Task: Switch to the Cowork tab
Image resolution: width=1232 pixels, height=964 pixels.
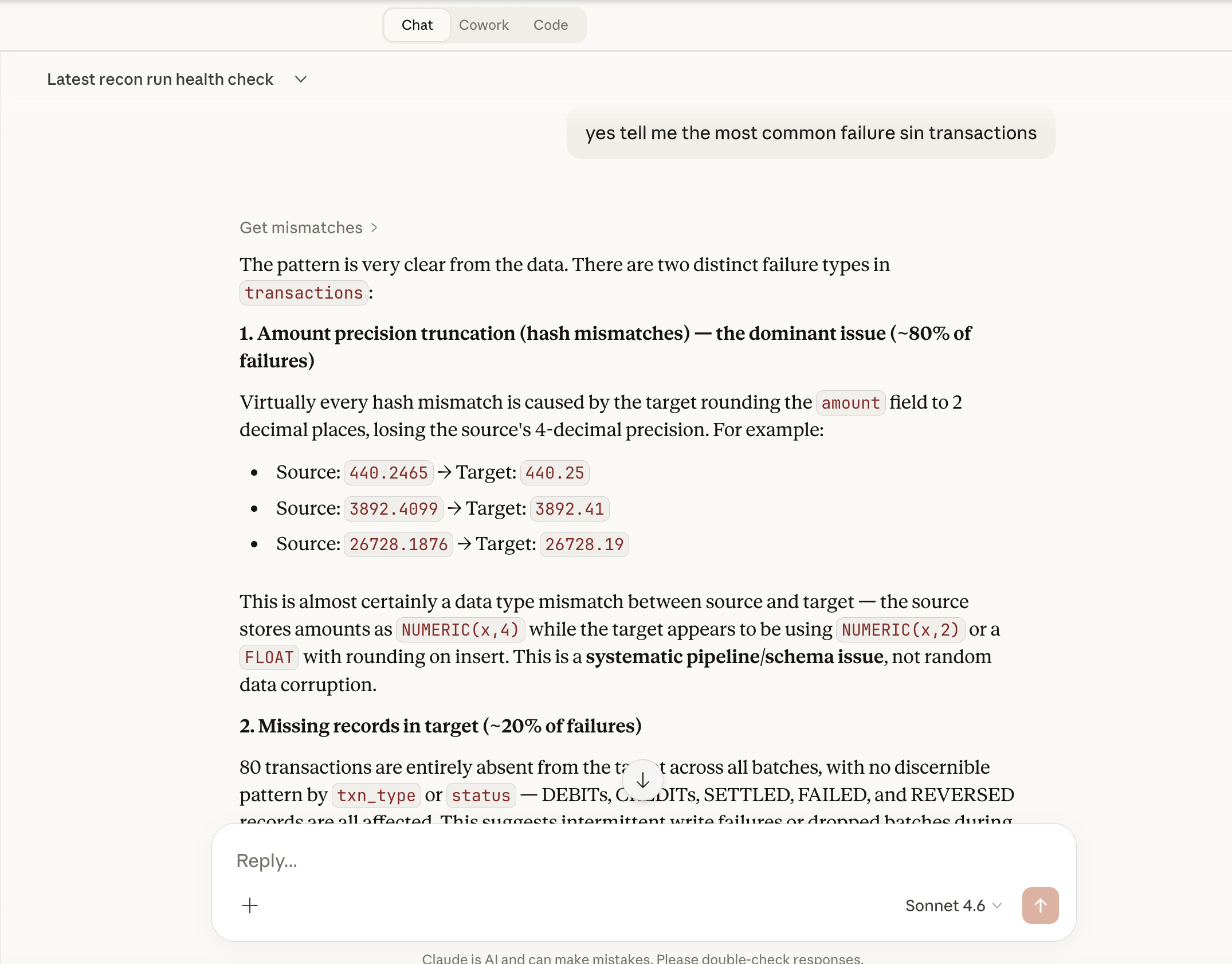Action: [x=484, y=25]
